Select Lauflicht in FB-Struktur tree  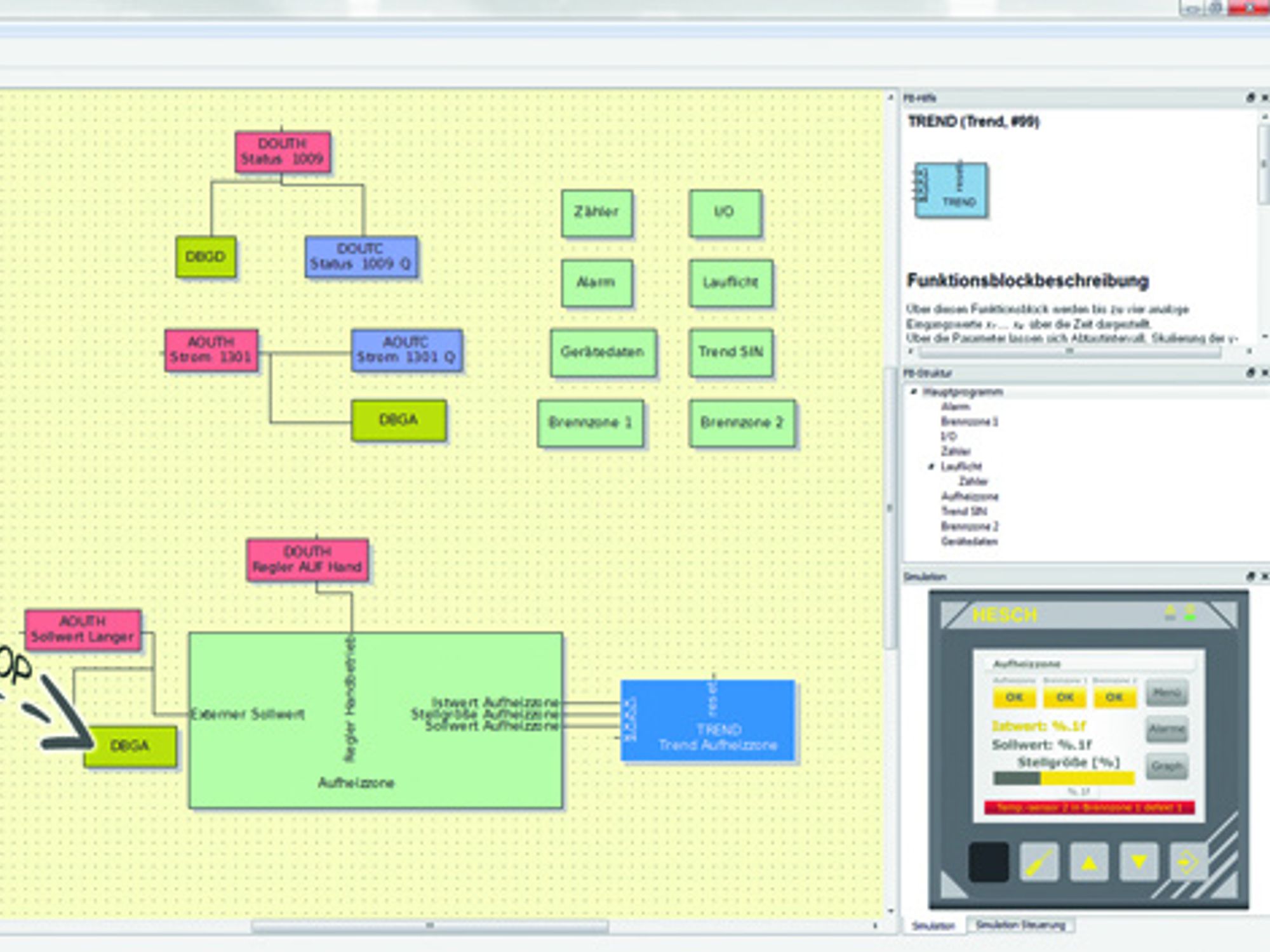click(x=961, y=466)
